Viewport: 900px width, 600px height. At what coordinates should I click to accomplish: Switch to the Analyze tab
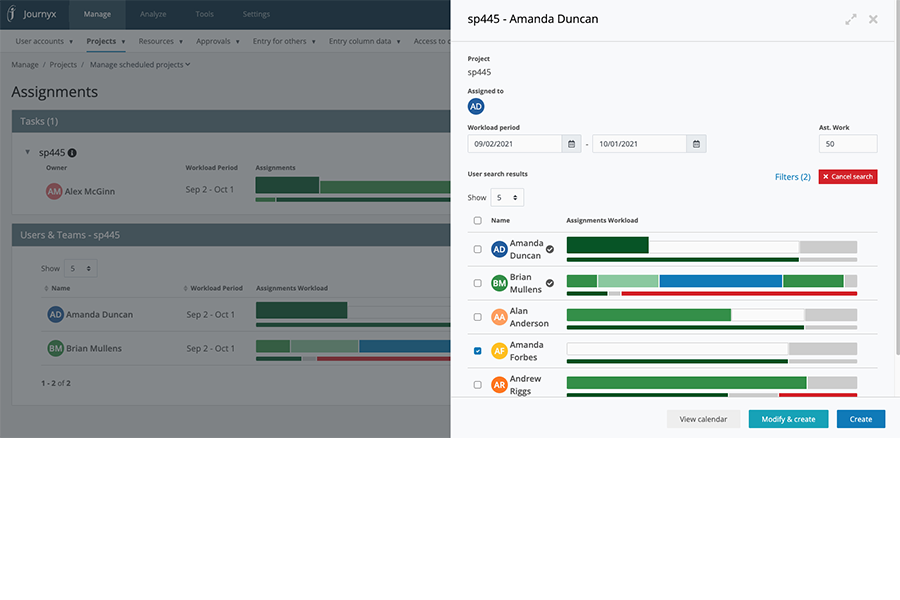point(153,15)
